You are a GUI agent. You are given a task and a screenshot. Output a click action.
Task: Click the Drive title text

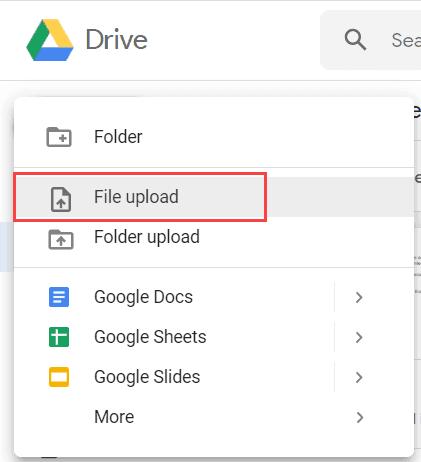click(116, 40)
